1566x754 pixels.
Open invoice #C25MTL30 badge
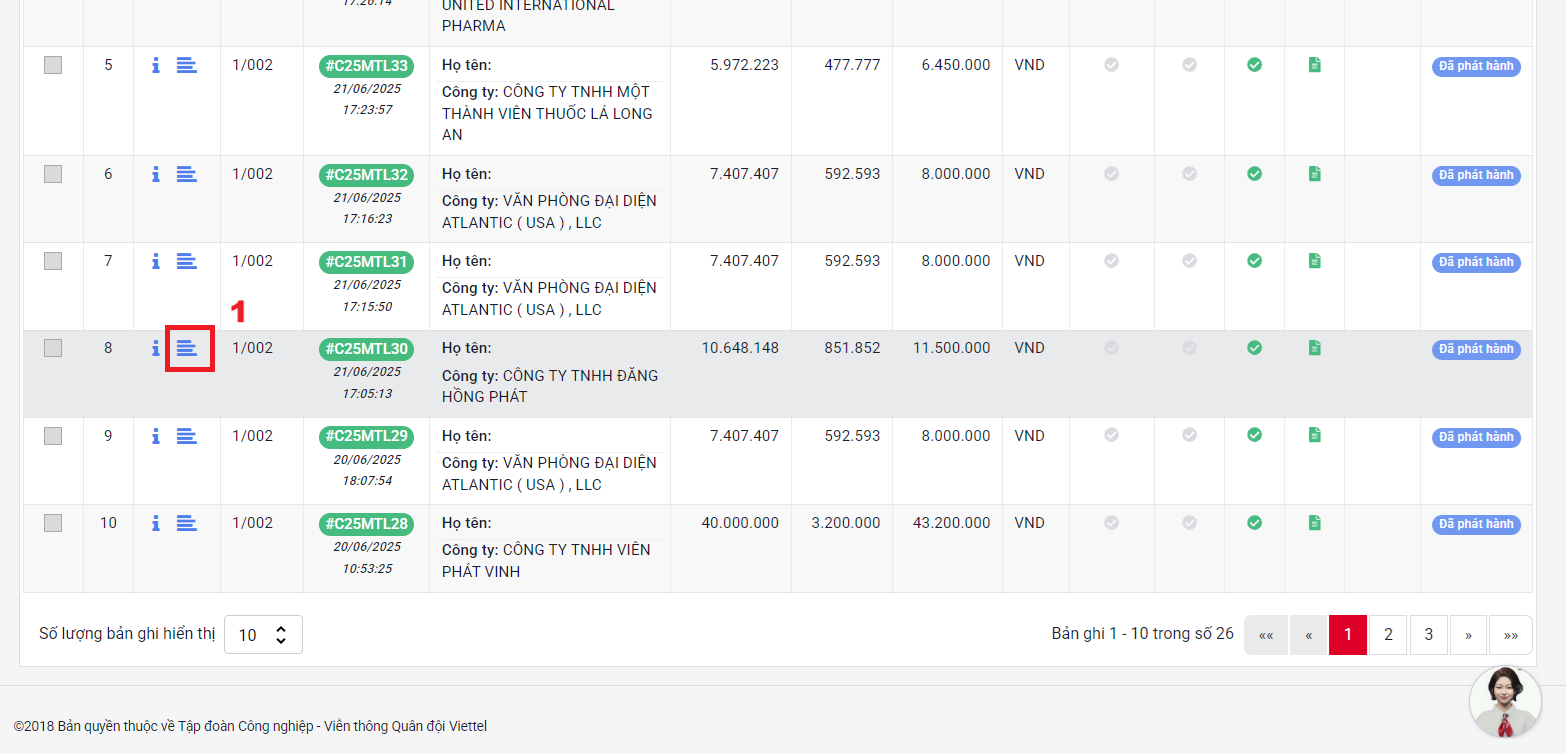pyautogui.click(x=366, y=349)
